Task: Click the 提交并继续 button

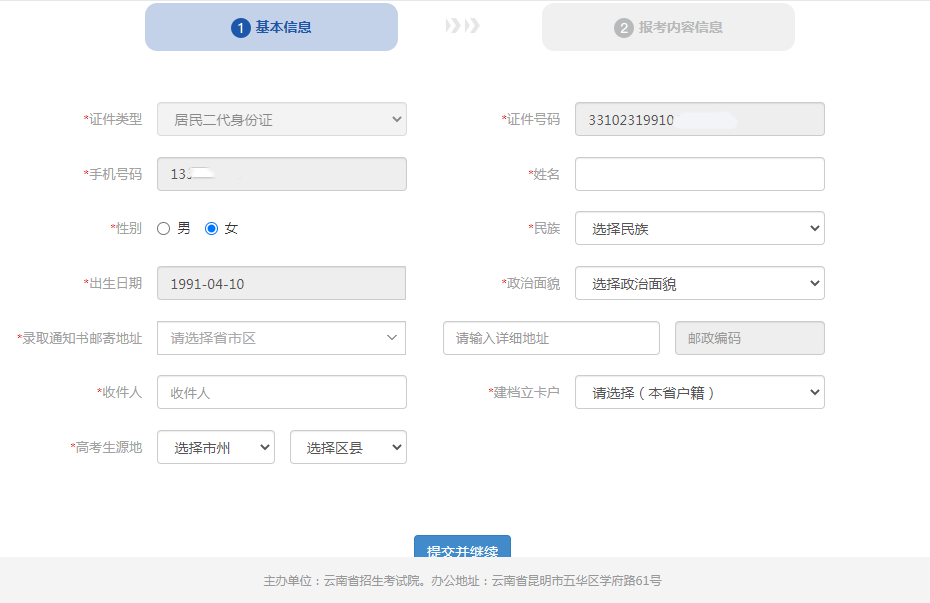Action: (462, 547)
